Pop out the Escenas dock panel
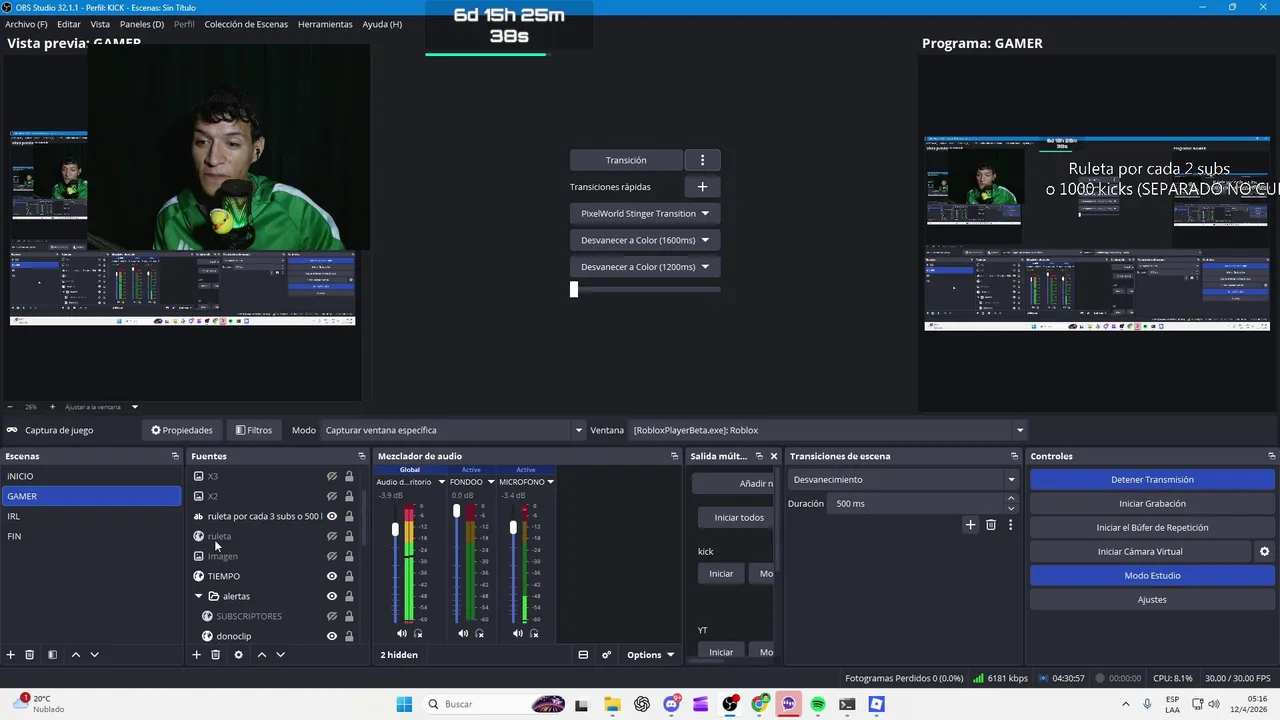 (x=175, y=456)
